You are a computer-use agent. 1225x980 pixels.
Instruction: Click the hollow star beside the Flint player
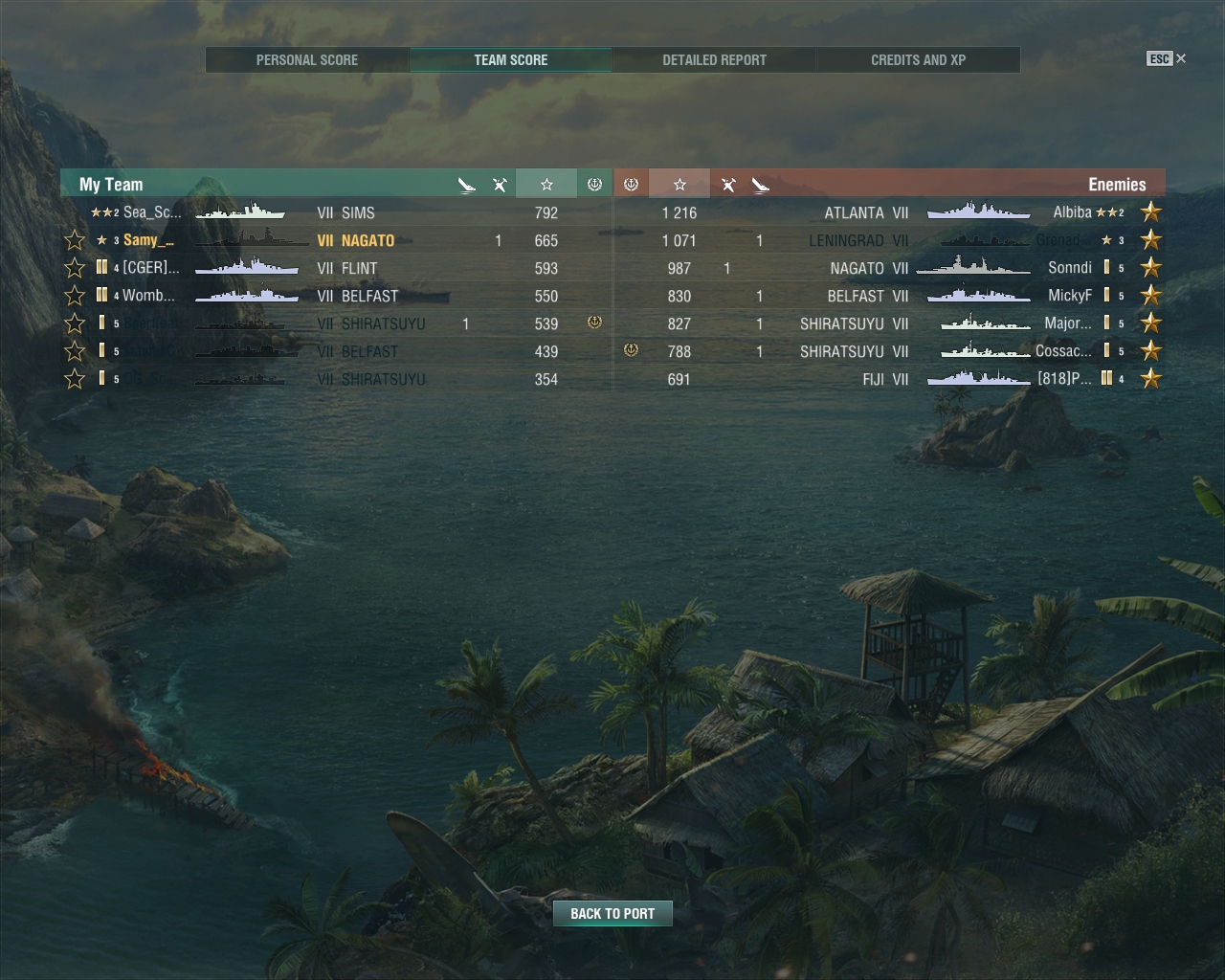pos(75,268)
